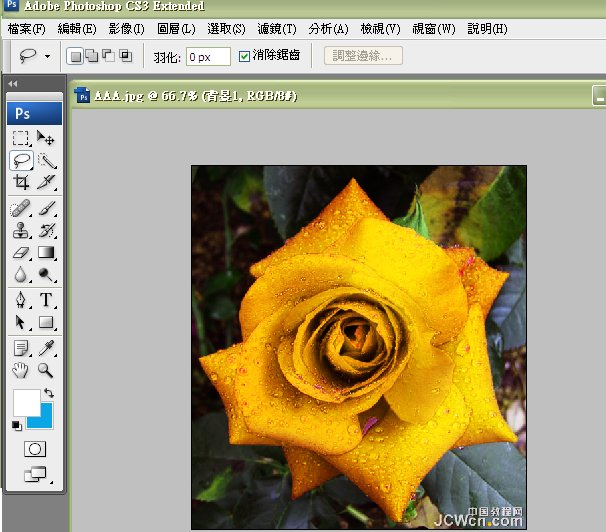Select the Crop tool
Screen dimensions: 606x532
(22, 182)
